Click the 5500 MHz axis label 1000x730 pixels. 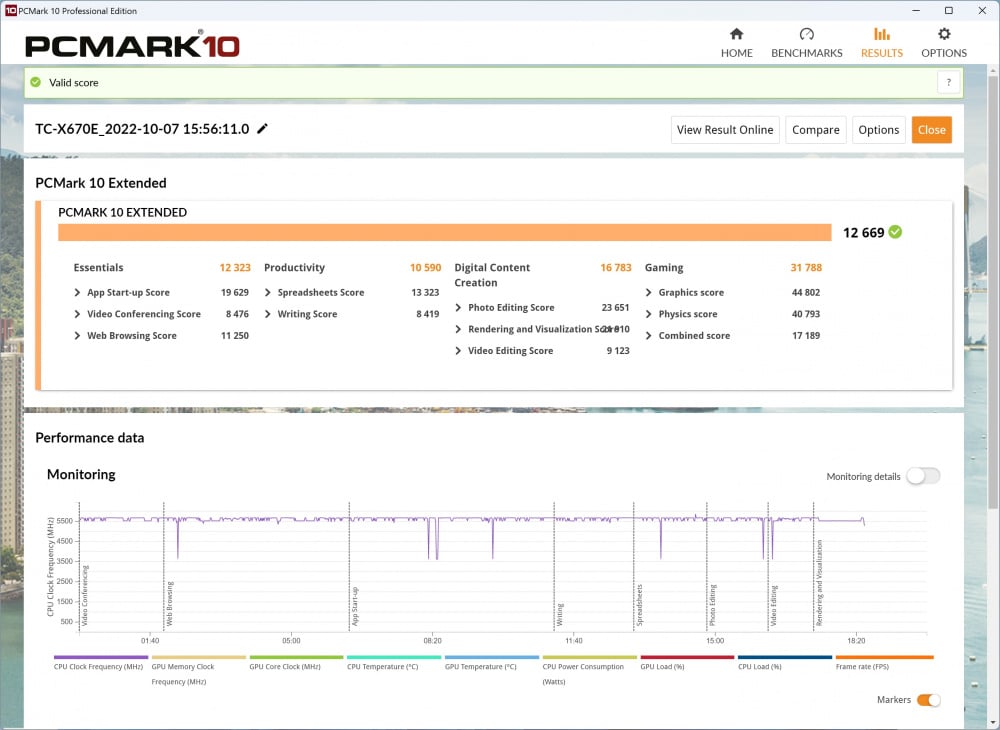point(65,521)
